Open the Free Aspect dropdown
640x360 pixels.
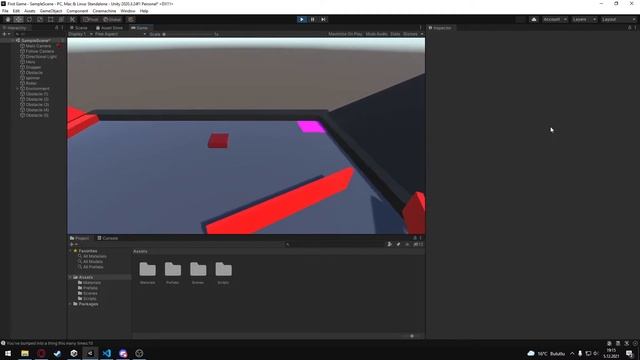click(x=120, y=34)
